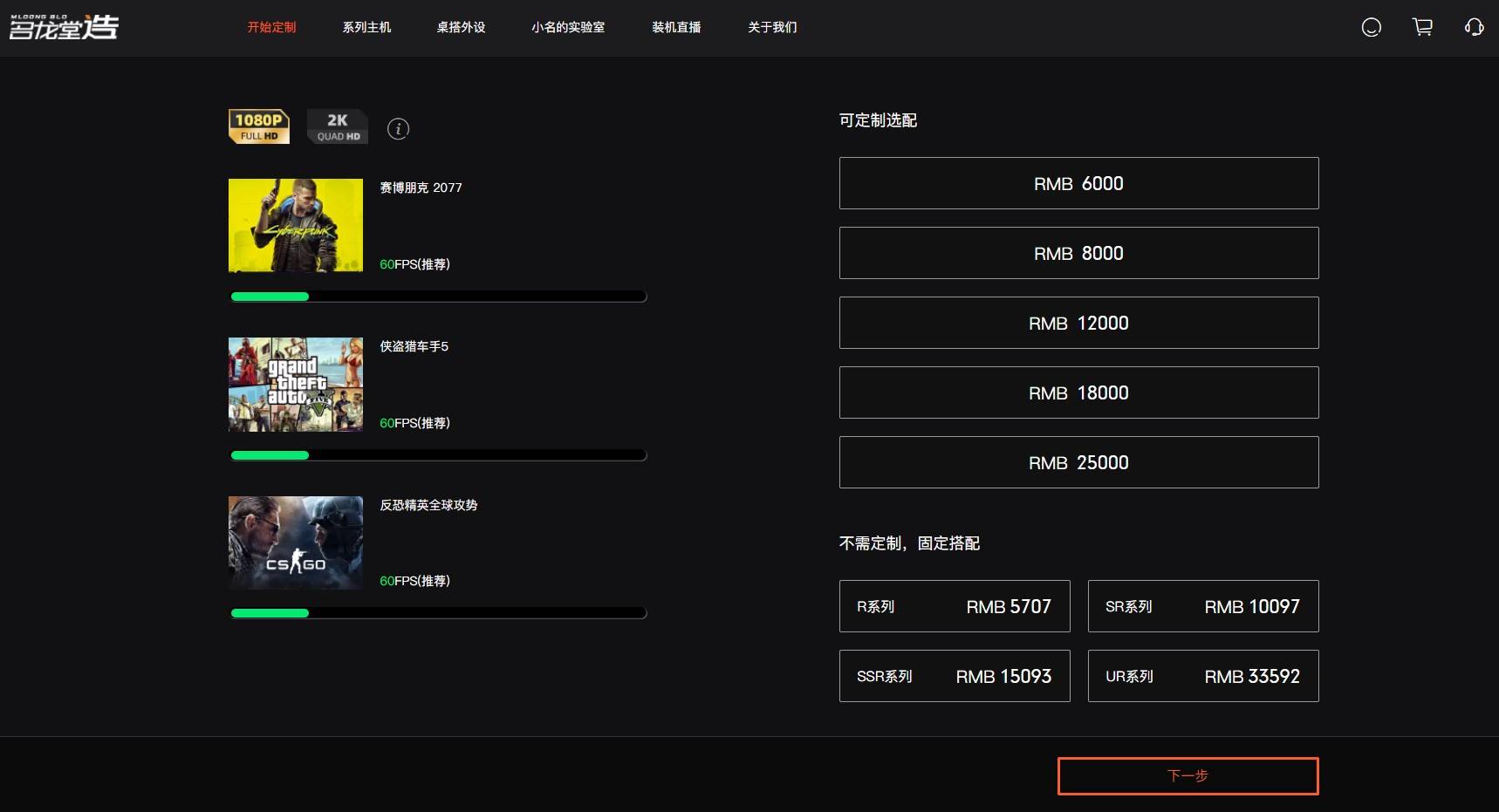1499x812 pixels.
Task: Select the 1080P Full HD badge
Action: (259, 126)
